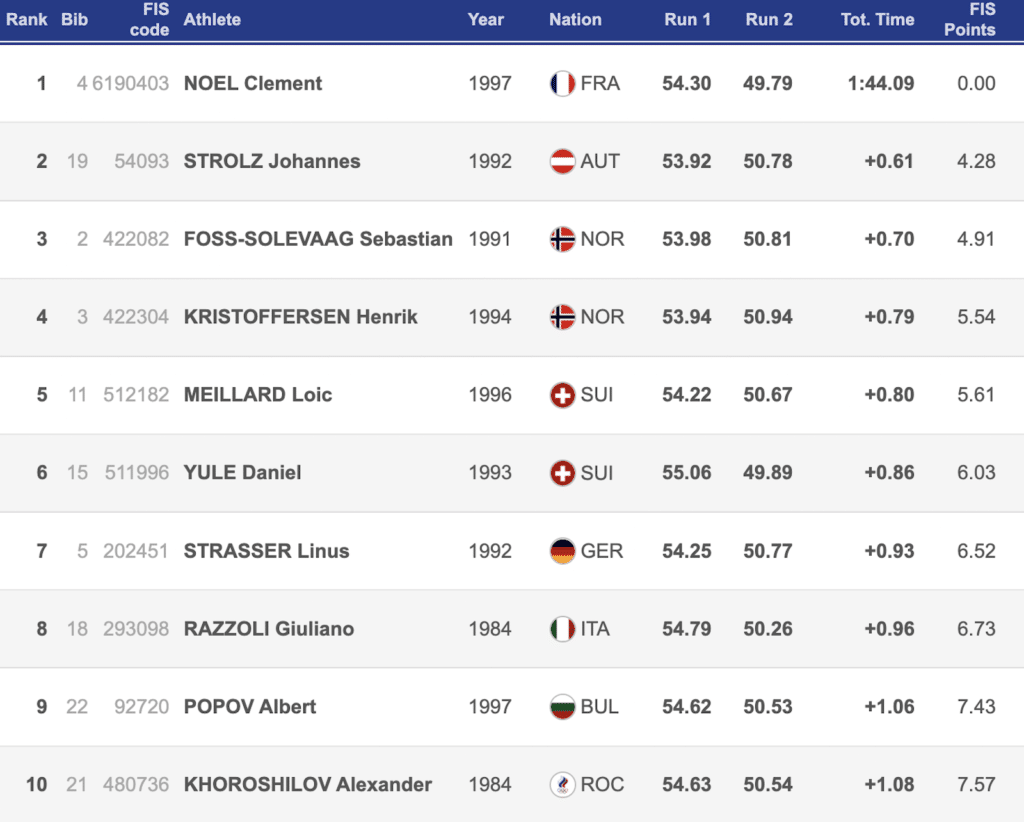
Task: Open athlete NOEL Clement's profile
Action: point(253,83)
